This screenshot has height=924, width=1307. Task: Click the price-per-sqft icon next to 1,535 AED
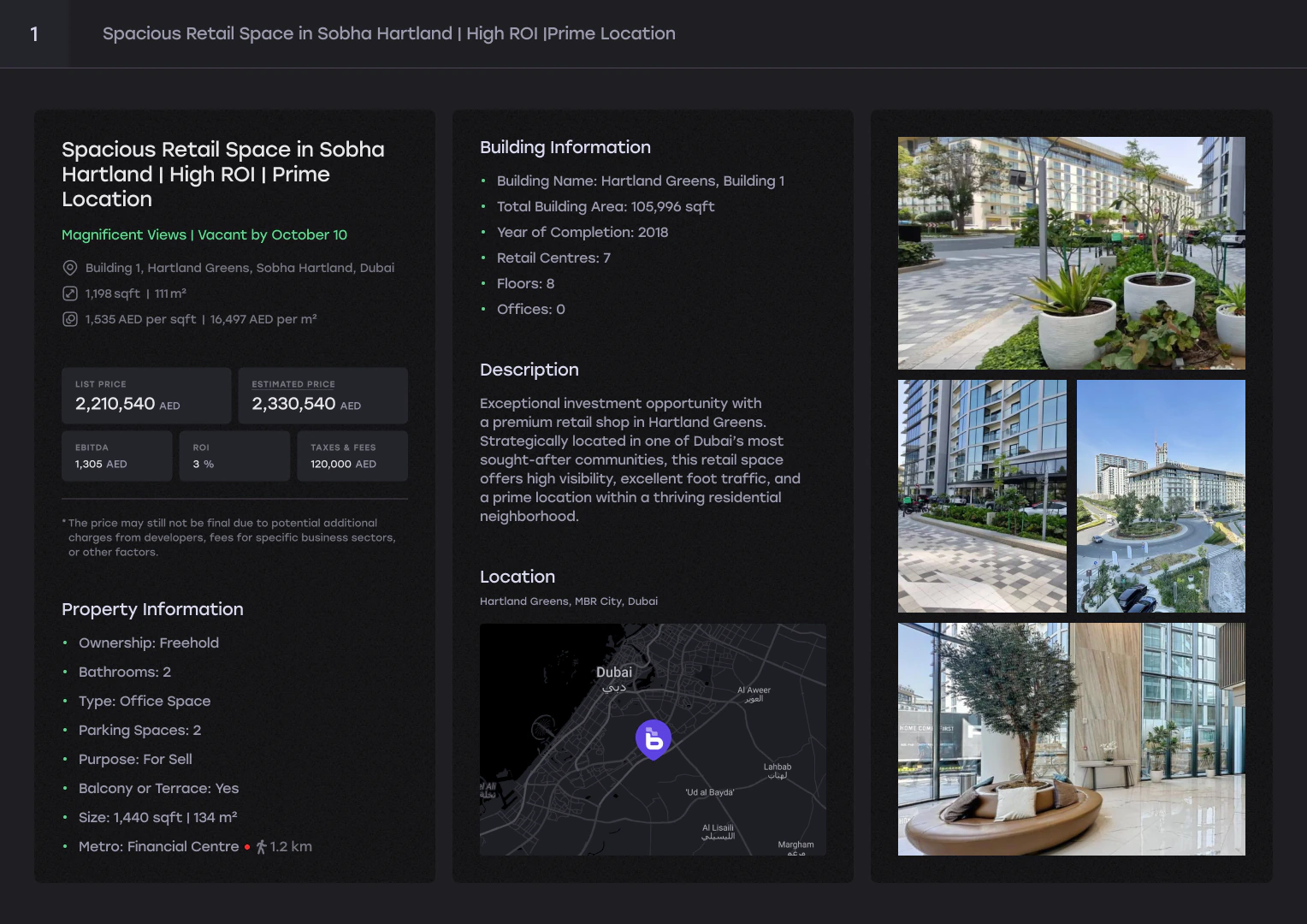click(70, 319)
